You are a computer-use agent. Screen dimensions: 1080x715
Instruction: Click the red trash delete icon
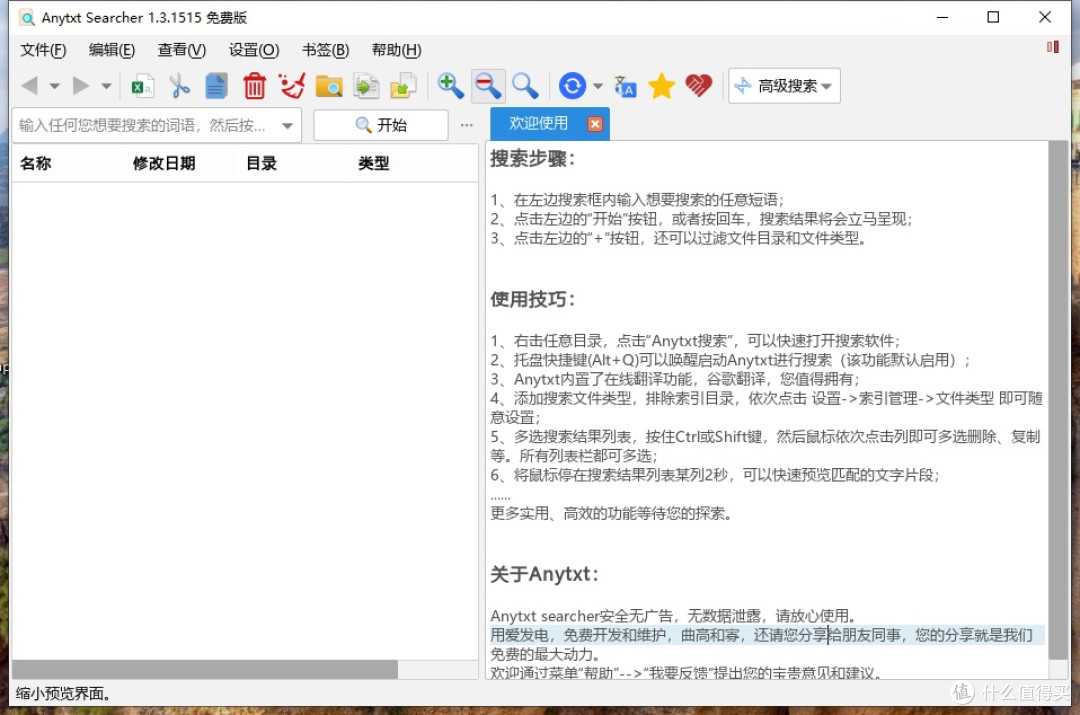[x=254, y=86]
